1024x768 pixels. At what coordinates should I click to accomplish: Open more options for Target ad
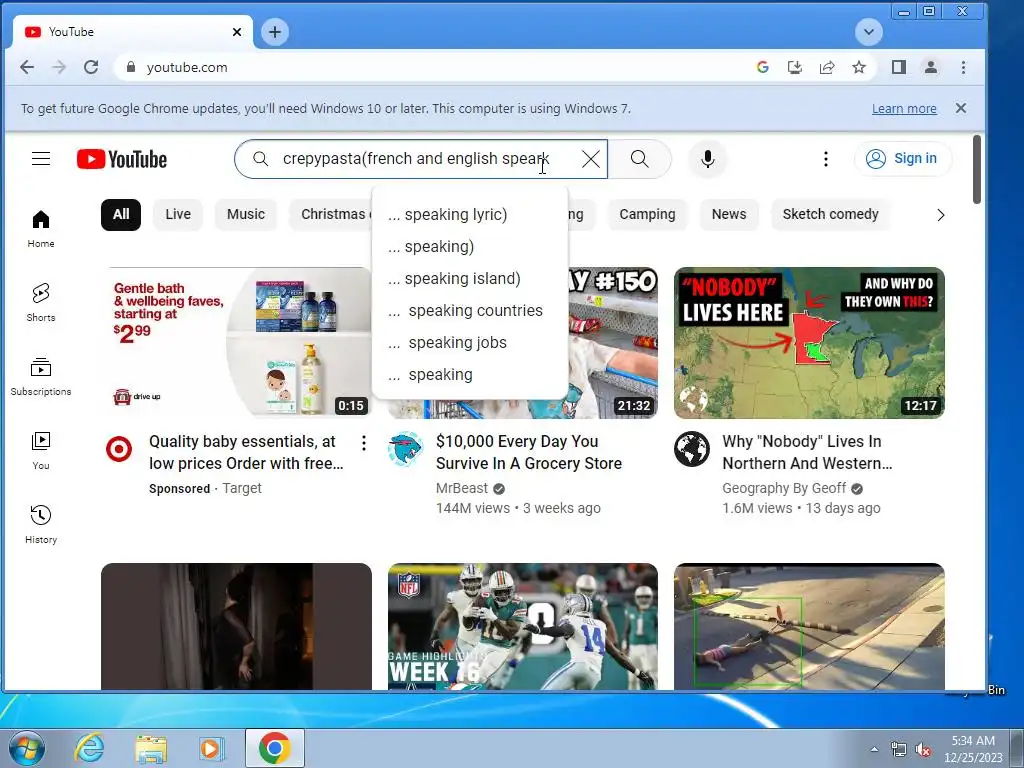(x=364, y=443)
